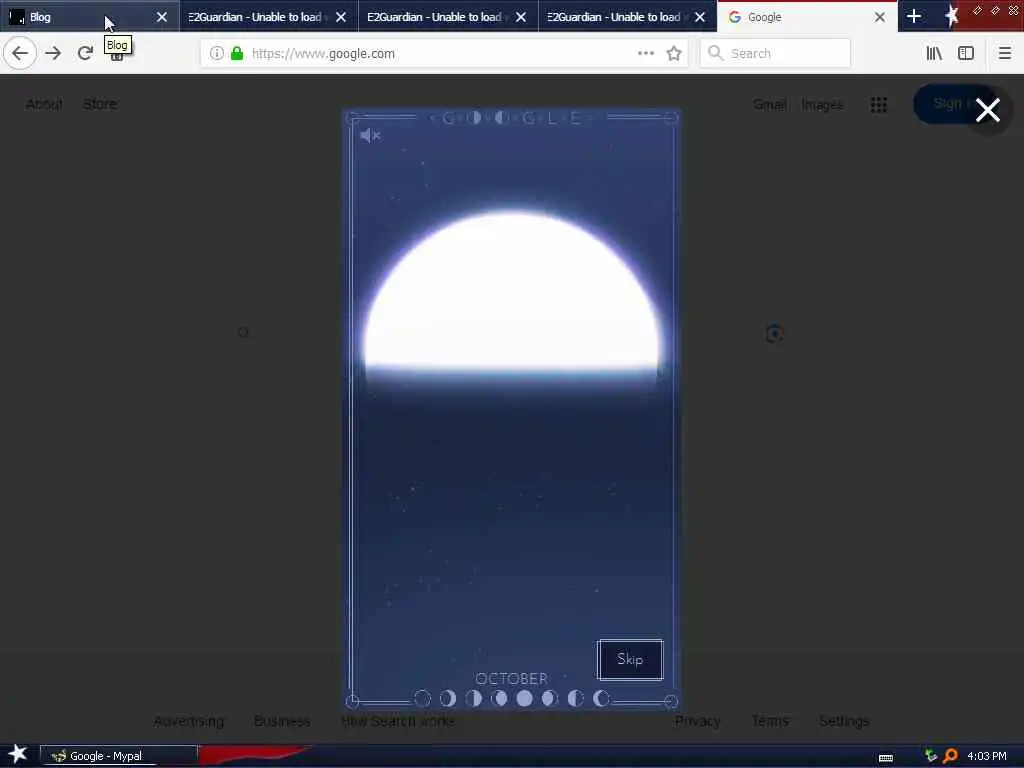Unmute the moon doodle game sound

point(370,135)
